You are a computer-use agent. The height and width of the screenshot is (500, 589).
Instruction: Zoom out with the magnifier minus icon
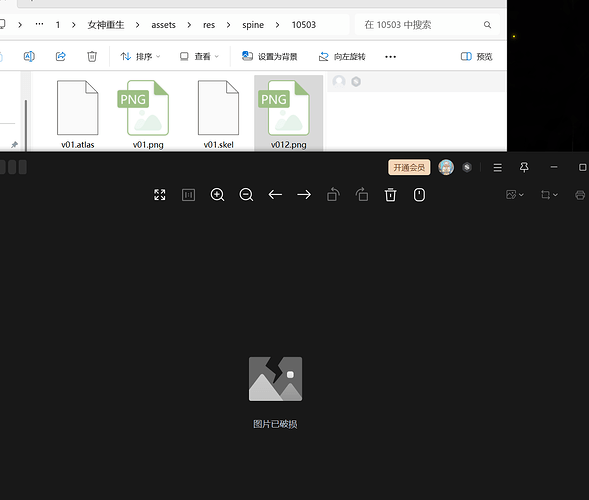point(246,195)
